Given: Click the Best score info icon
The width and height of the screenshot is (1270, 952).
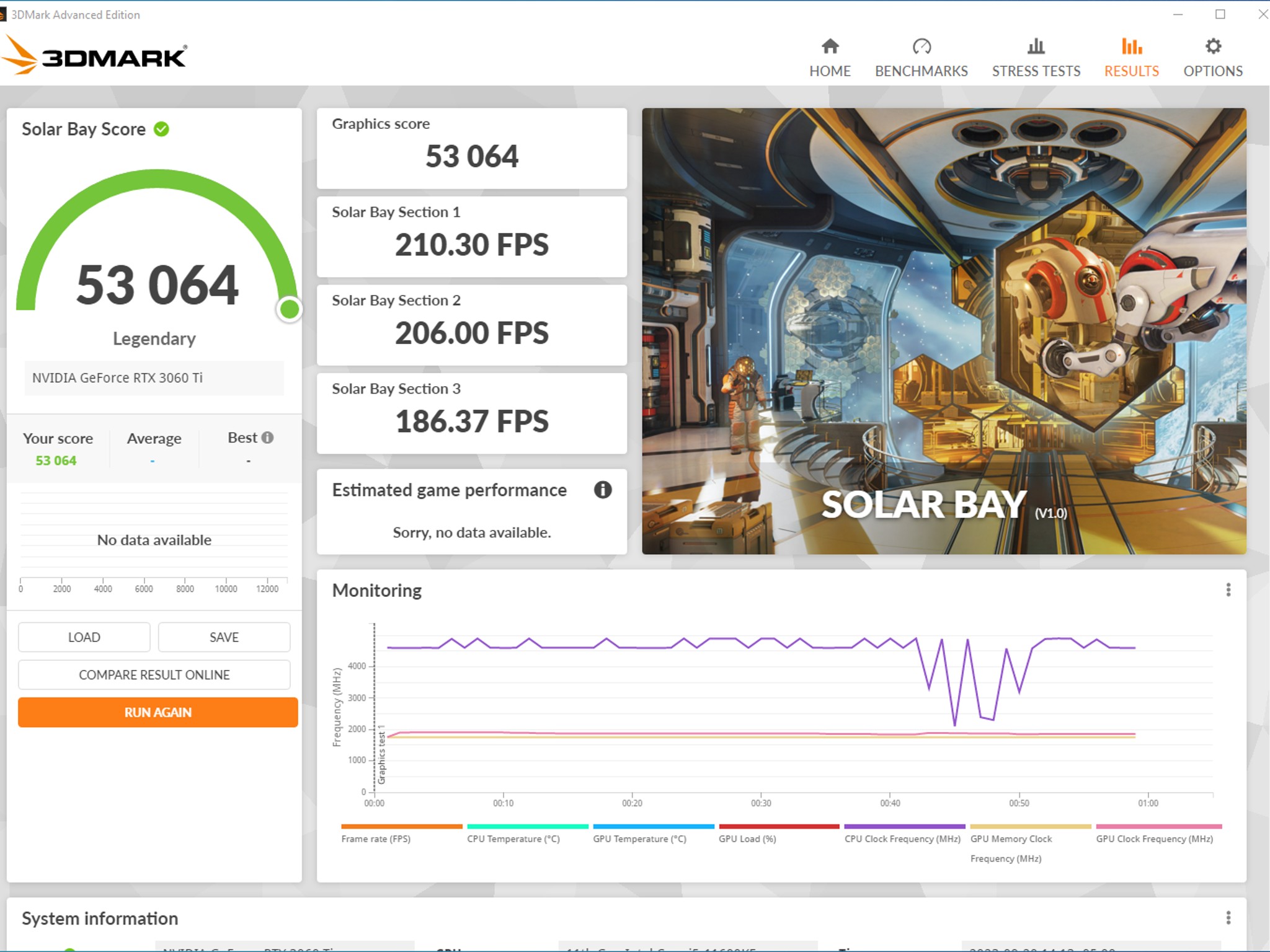Looking at the screenshot, I should pos(269,438).
